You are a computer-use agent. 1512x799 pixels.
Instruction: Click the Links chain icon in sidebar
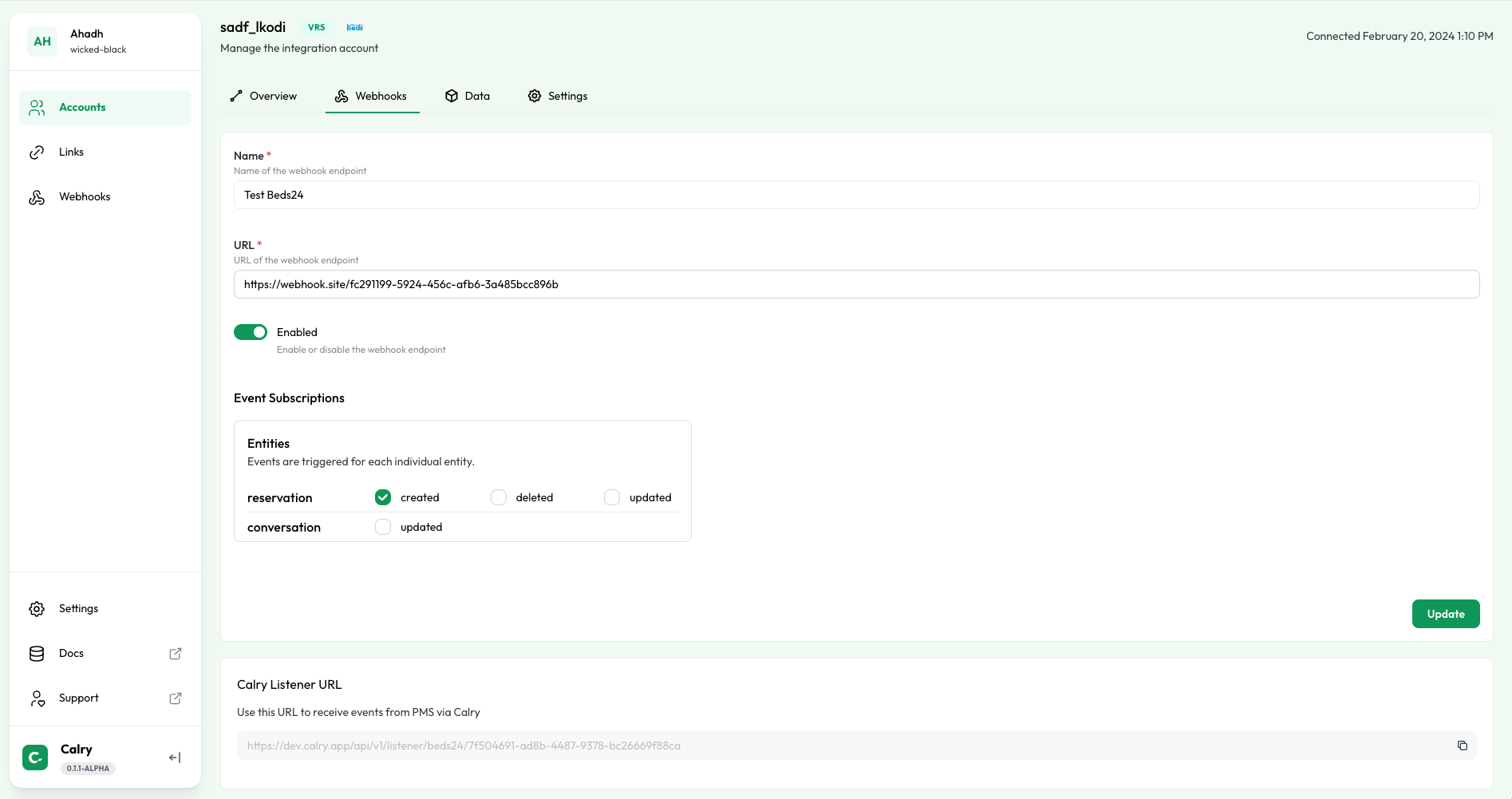click(37, 152)
